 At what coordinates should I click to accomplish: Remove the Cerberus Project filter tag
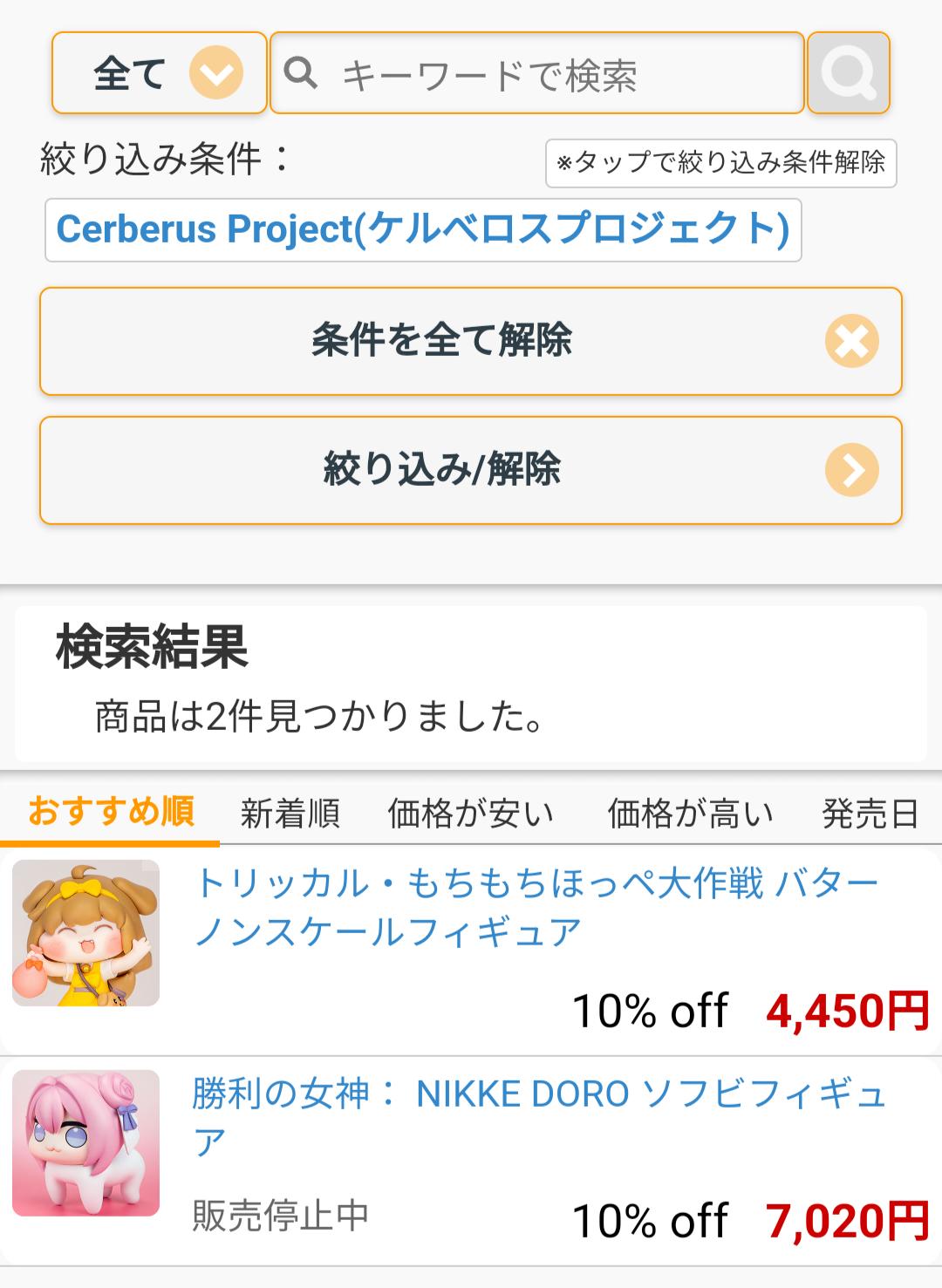click(x=423, y=230)
